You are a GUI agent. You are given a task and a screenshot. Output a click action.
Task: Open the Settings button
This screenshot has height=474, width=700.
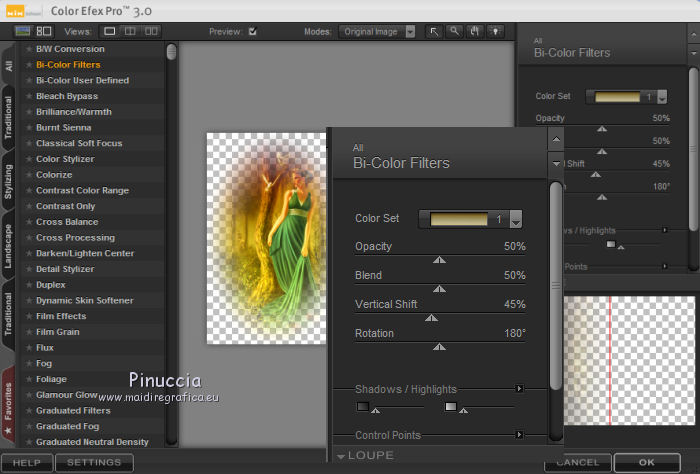(x=93, y=463)
